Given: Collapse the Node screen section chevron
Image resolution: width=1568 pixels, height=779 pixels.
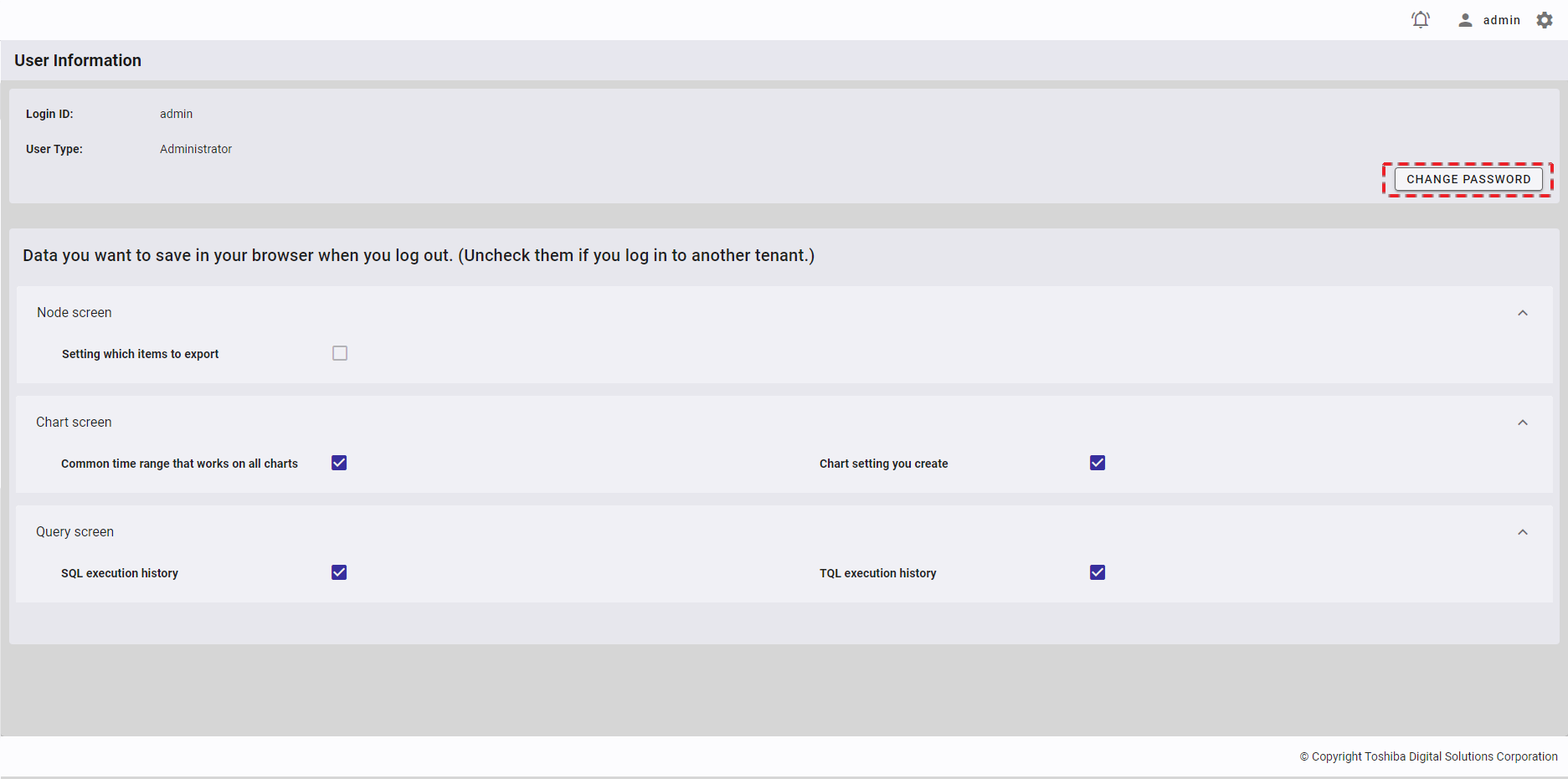Looking at the screenshot, I should tap(1523, 313).
